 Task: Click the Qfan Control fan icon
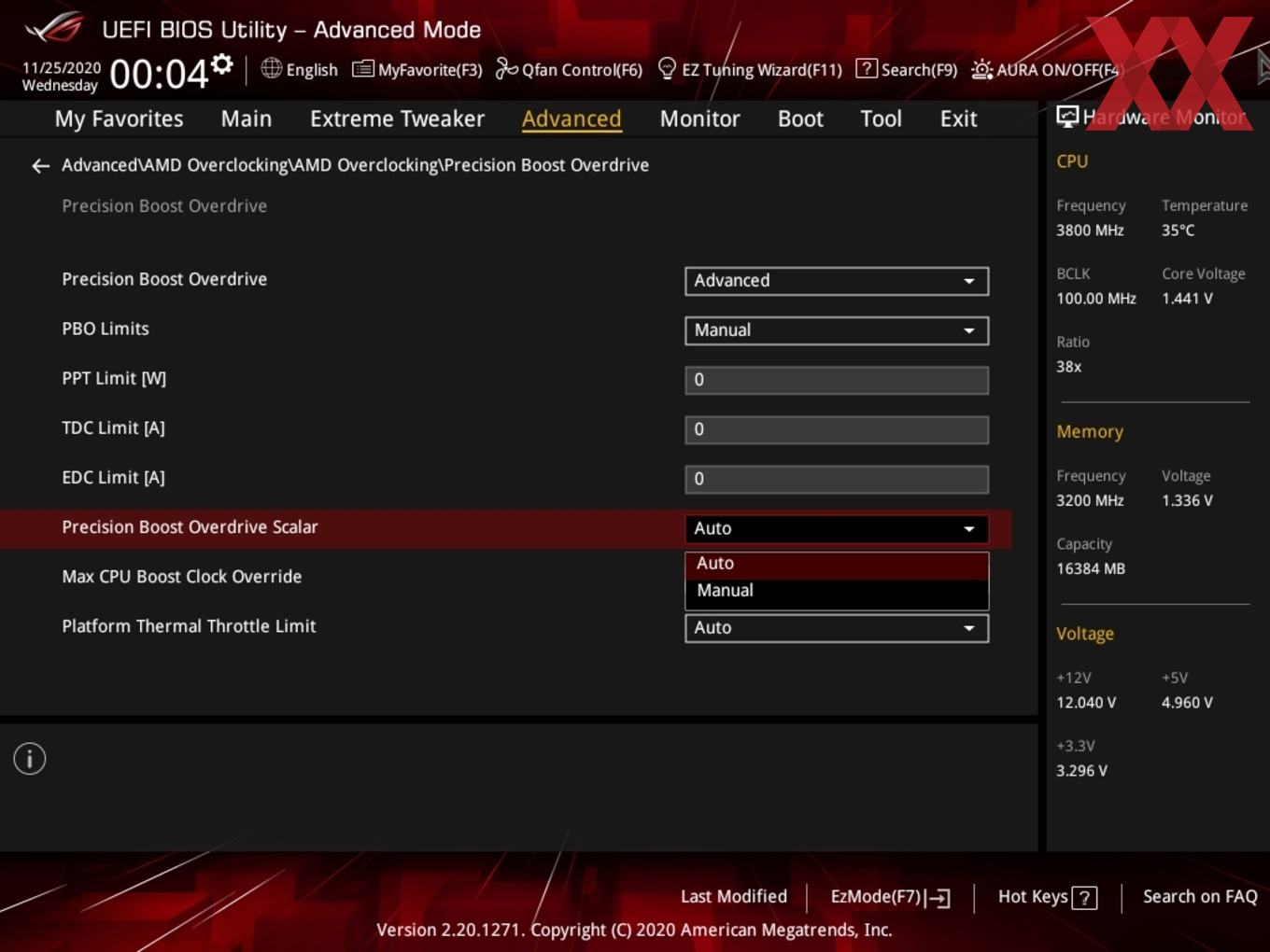click(x=506, y=68)
